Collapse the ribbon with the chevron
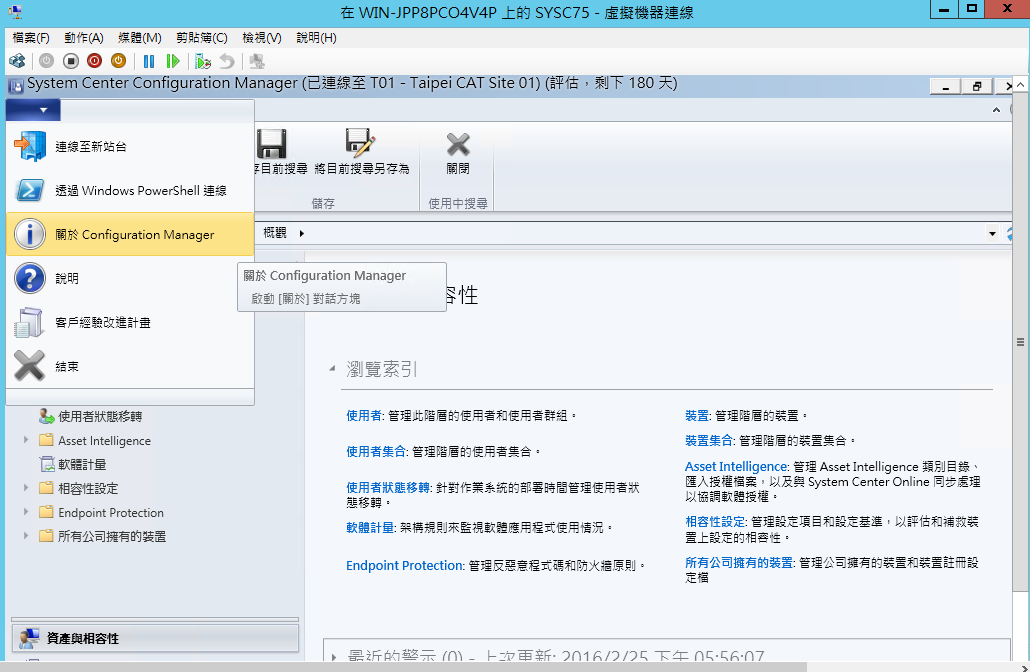 [996, 110]
